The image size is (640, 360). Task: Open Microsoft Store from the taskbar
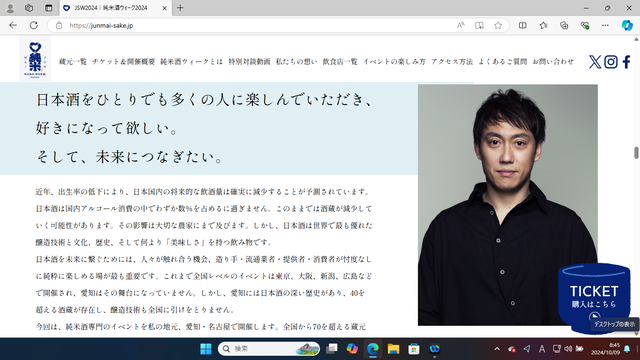414,349
